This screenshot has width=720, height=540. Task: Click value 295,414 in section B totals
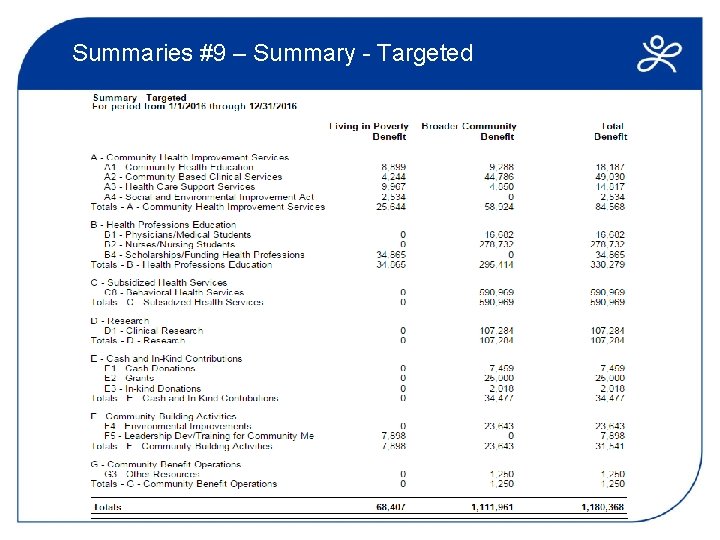[x=496, y=265]
